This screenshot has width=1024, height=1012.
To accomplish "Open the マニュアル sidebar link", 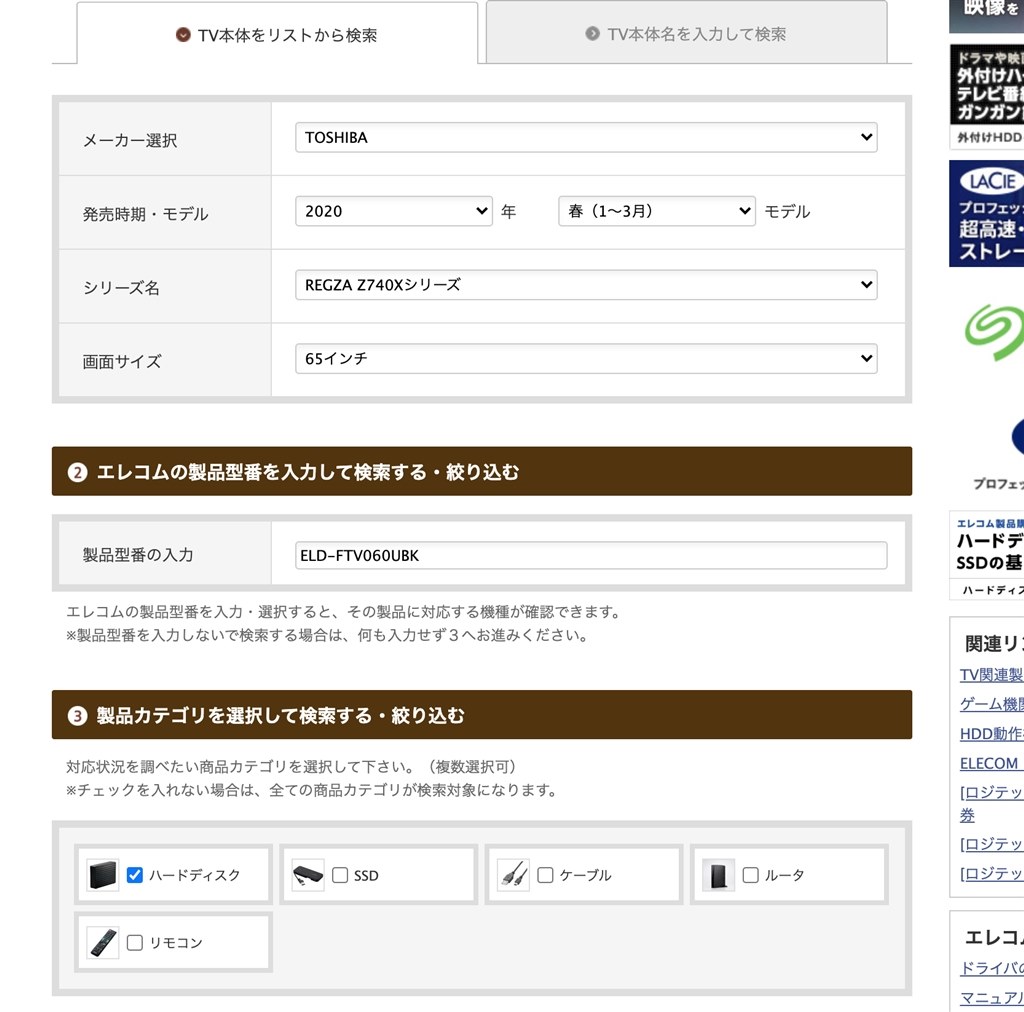I will pyautogui.click(x=991, y=998).
